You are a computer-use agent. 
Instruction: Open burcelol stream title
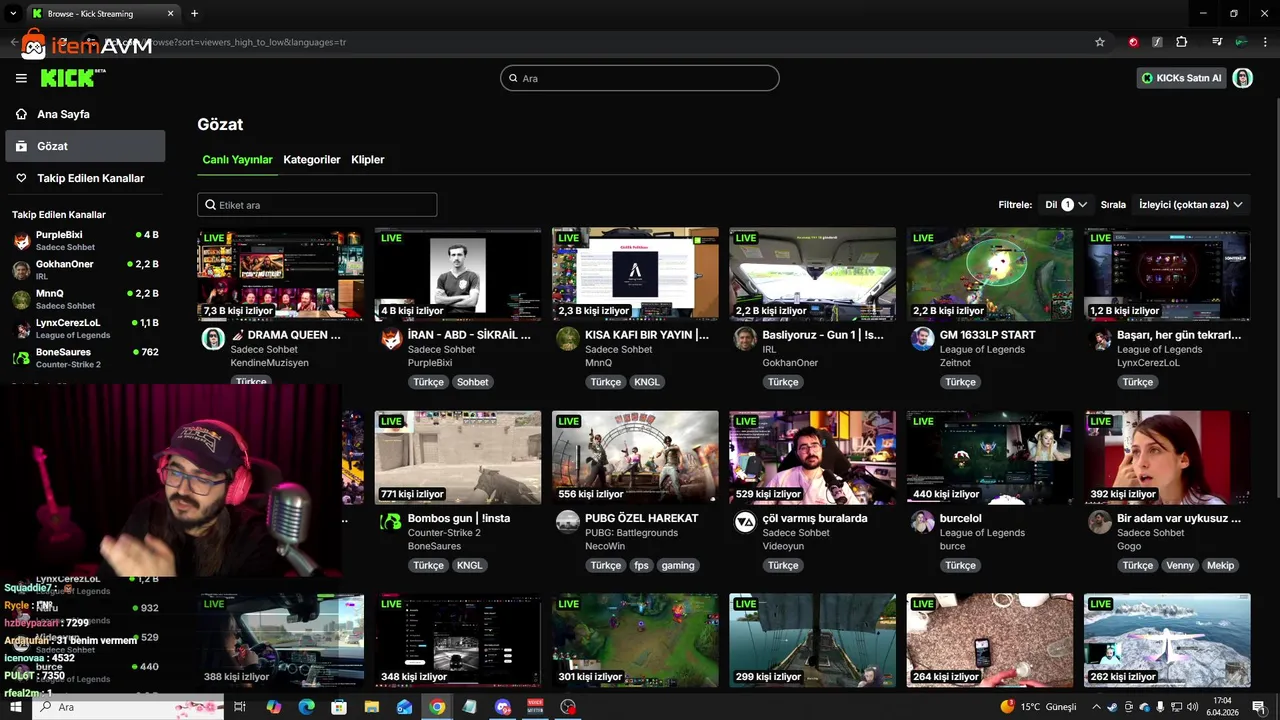point(961,519)
